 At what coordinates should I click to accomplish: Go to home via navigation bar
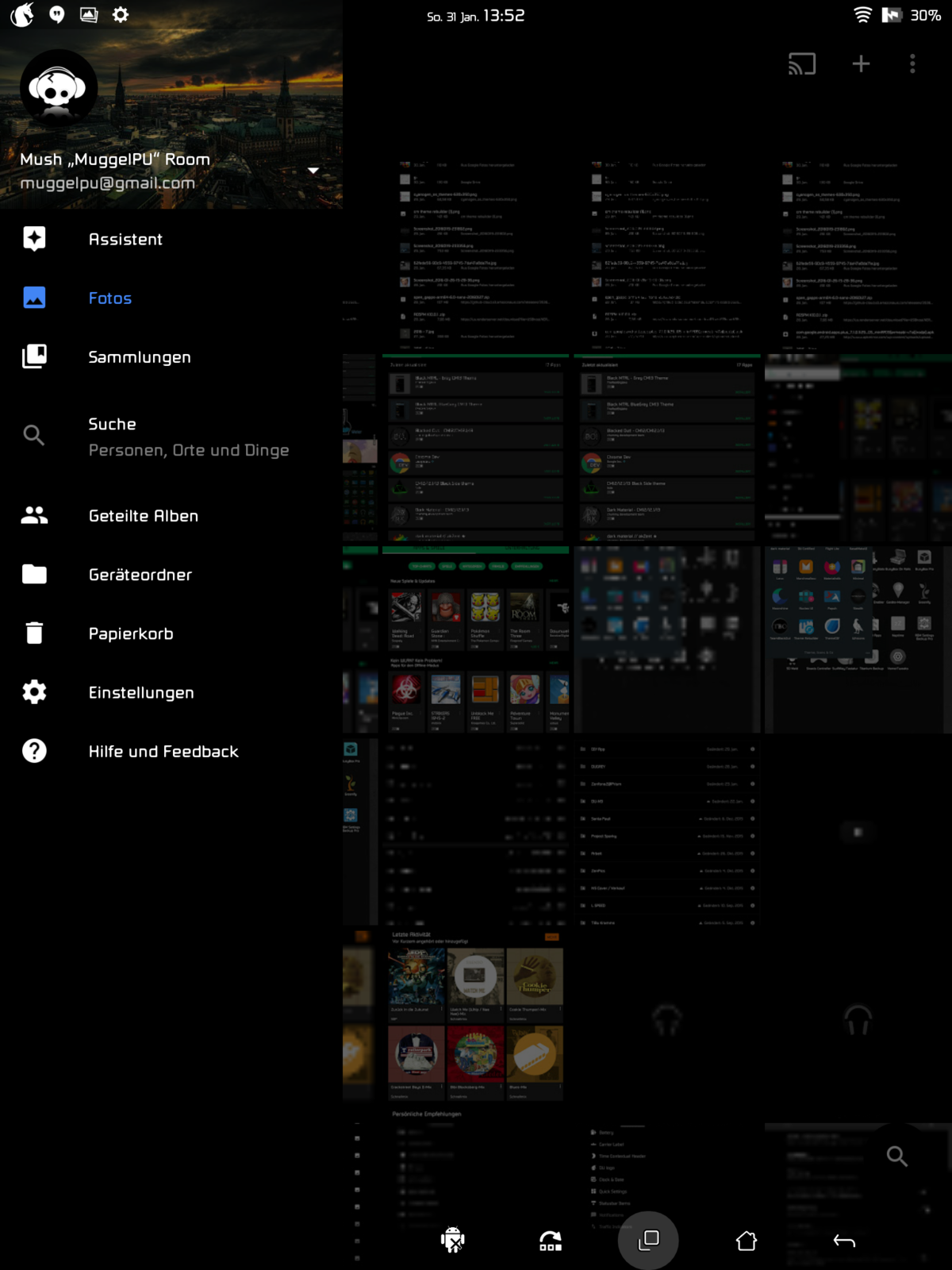coord(746,1241)
